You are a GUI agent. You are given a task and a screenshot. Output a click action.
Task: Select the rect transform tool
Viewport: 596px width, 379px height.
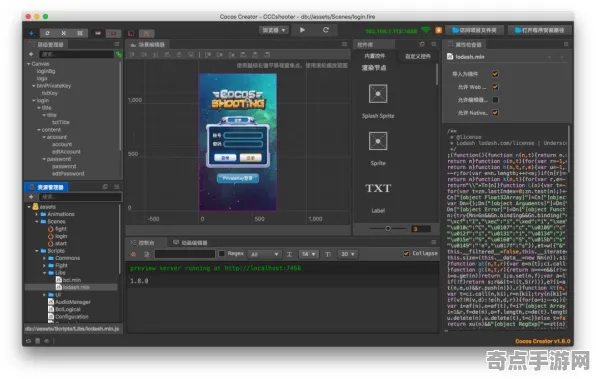coord(80,33)
